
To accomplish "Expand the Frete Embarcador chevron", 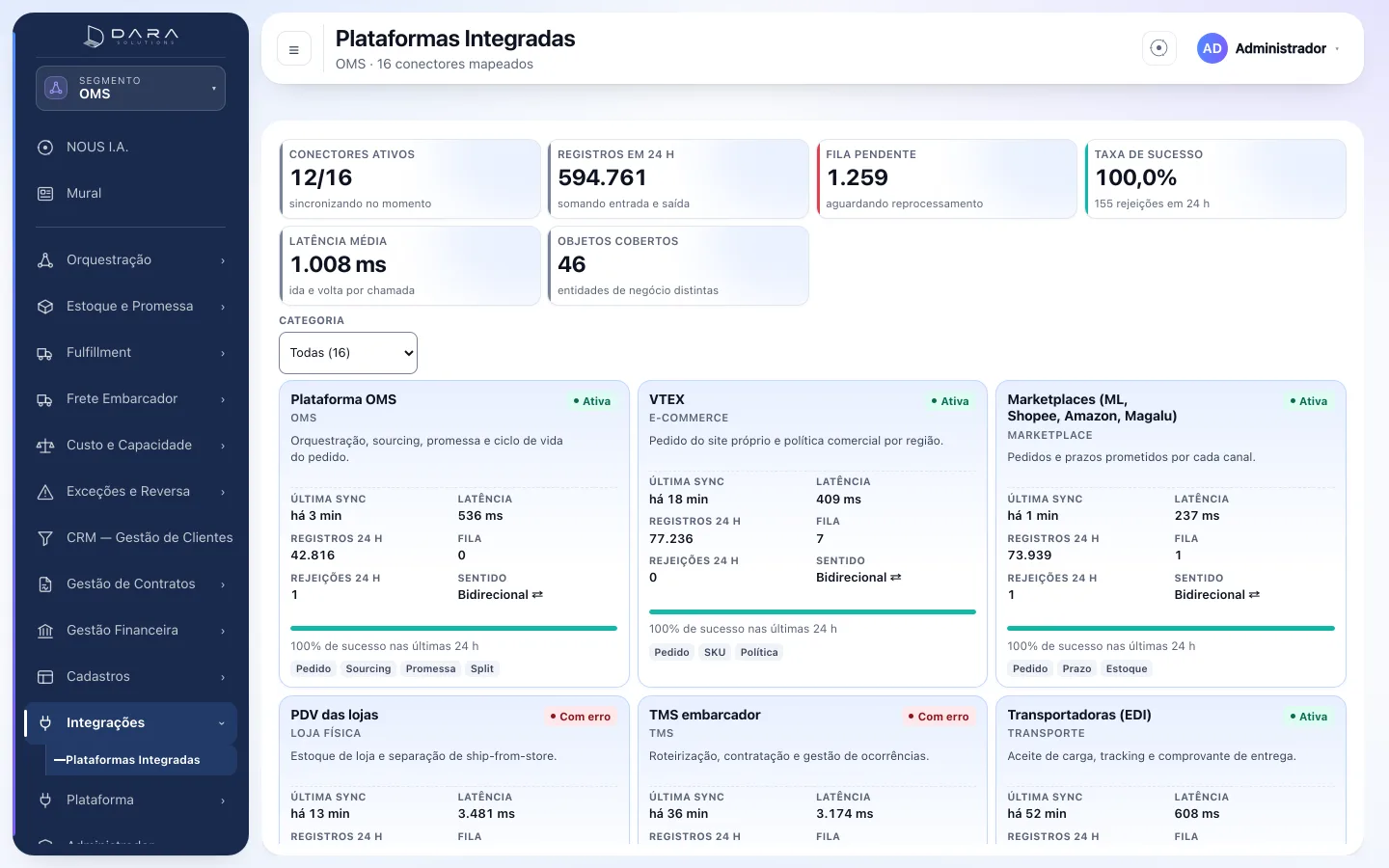I will [223, 399].
